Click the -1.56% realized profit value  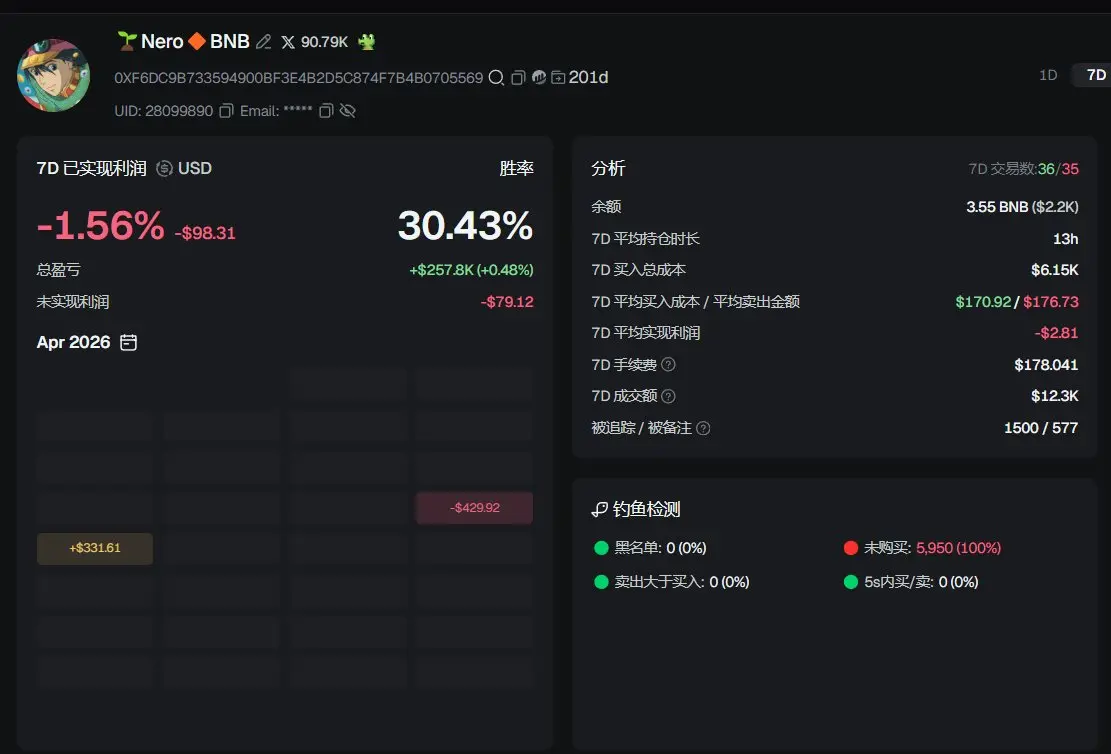[x=100, y=226]
